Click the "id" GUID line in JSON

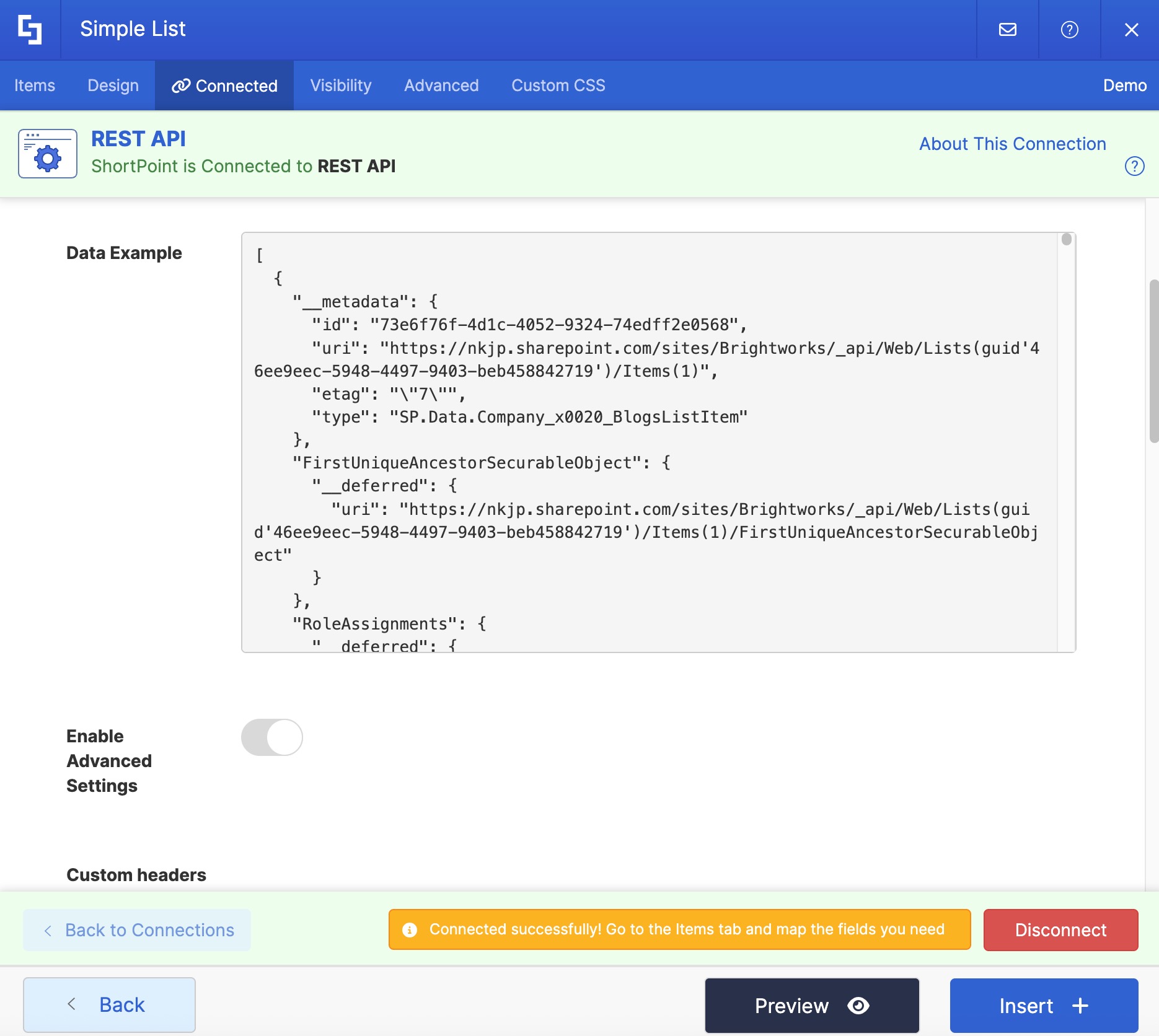[530, 325]
